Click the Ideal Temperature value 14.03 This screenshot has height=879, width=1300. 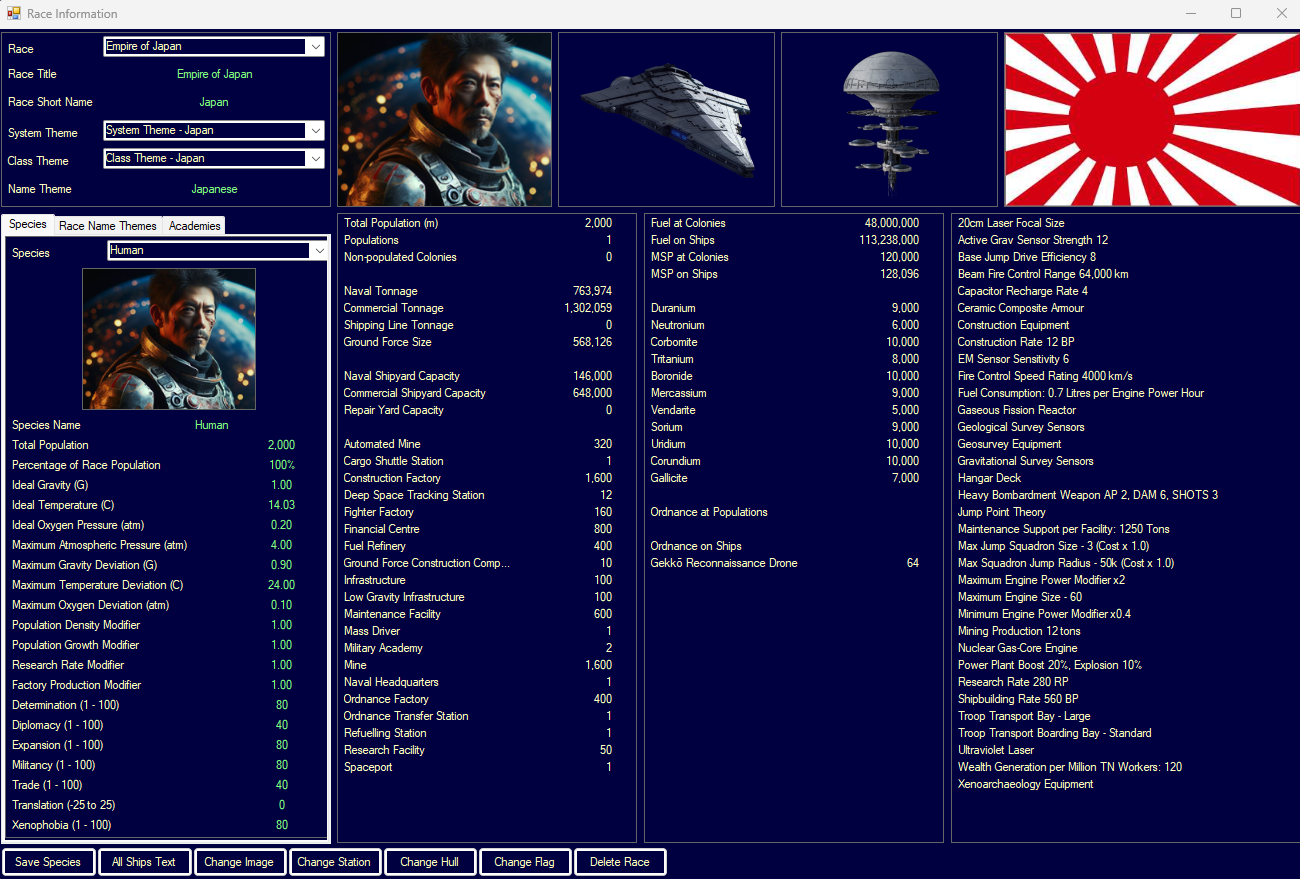[x=282, y=505]
